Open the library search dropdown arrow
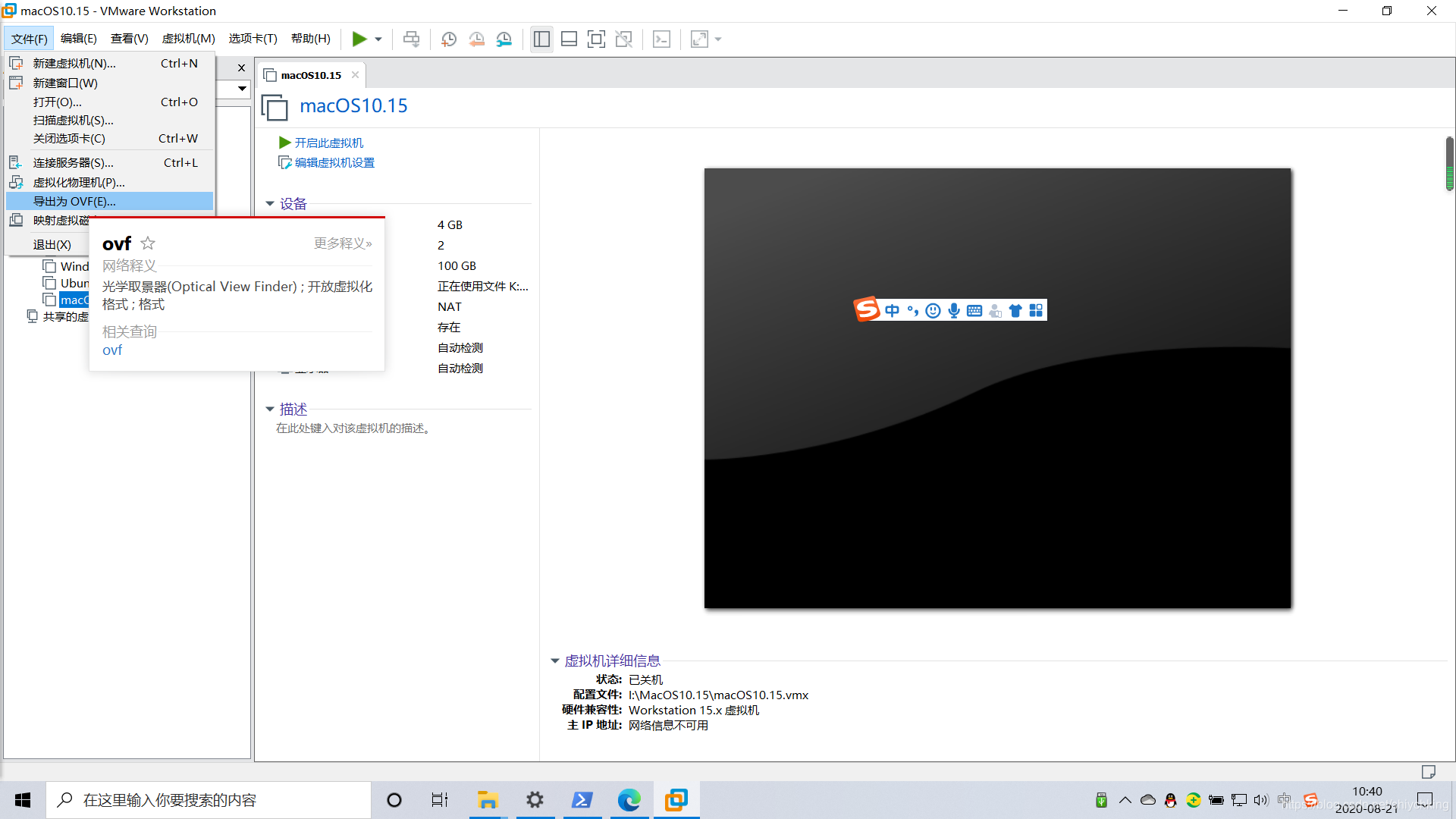 pos(242,89)
